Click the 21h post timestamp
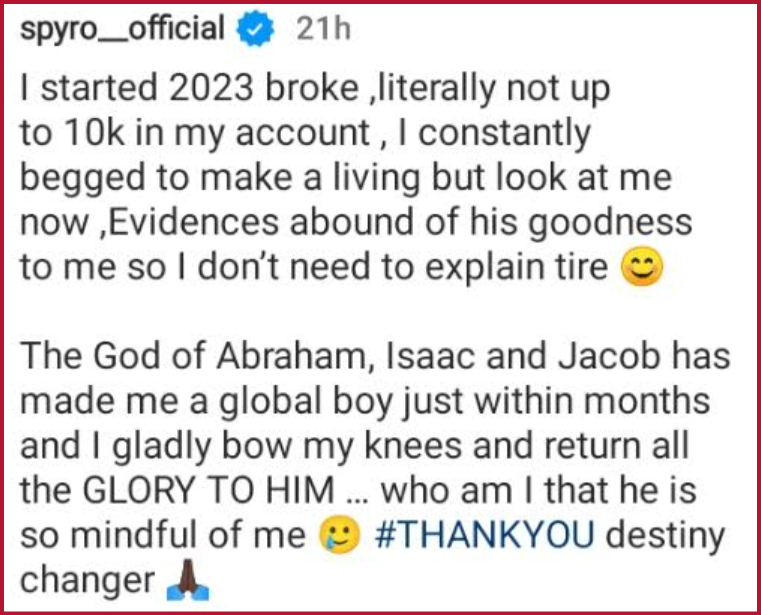The height and width of the screenshot is (615, 761). tap(323, 28)
